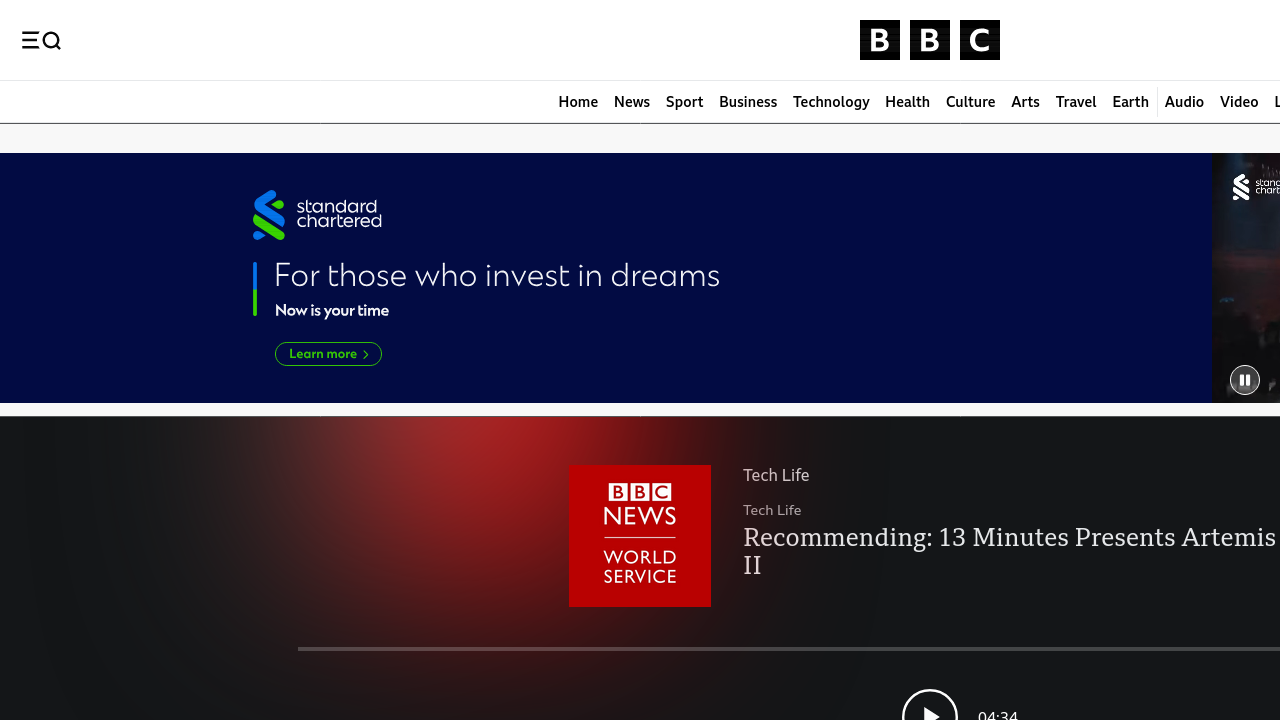Click the BBC News World Service thumbnail

[x=640, y=536]
